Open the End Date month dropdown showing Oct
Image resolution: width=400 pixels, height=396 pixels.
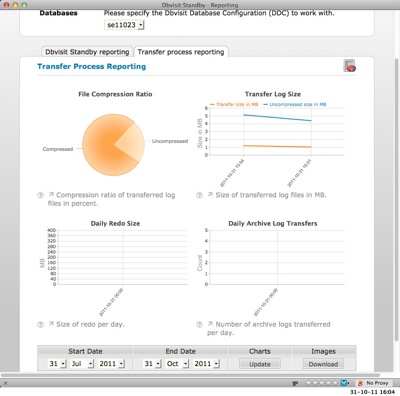[x=178, y=364]
